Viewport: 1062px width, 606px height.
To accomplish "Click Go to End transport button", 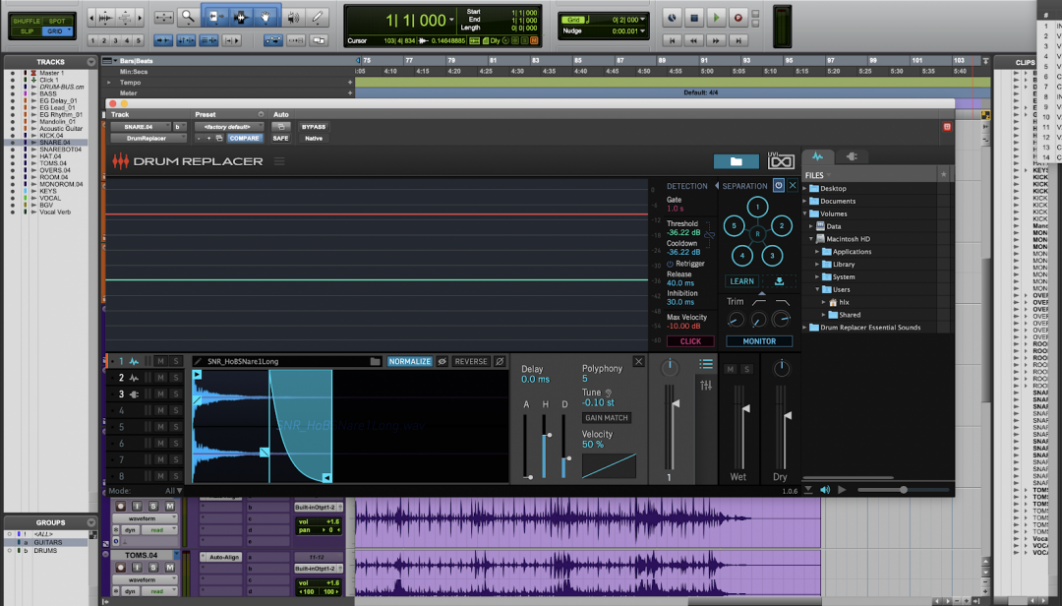I will tap(738, 41).
